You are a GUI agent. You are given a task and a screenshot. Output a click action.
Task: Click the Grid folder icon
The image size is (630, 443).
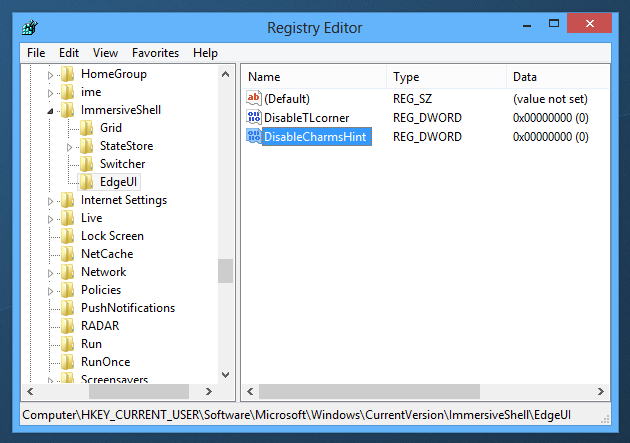pos(86,128)
